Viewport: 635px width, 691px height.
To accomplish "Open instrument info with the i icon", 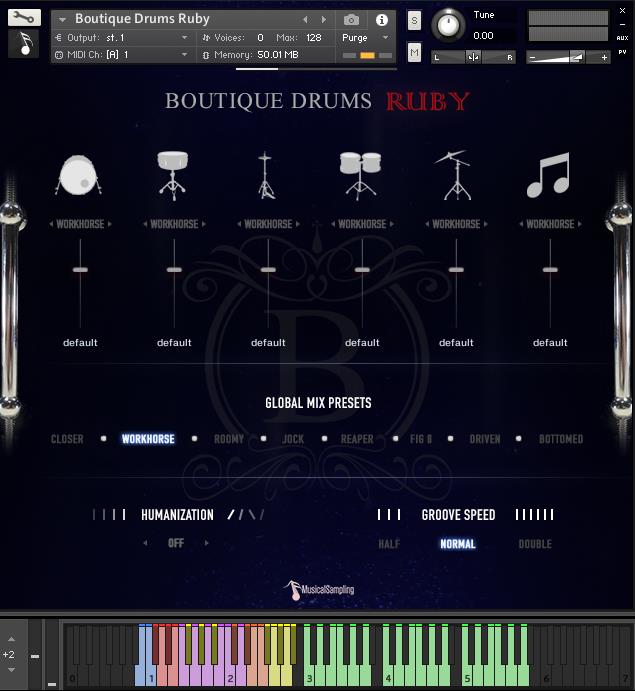I will pos(382,20).
